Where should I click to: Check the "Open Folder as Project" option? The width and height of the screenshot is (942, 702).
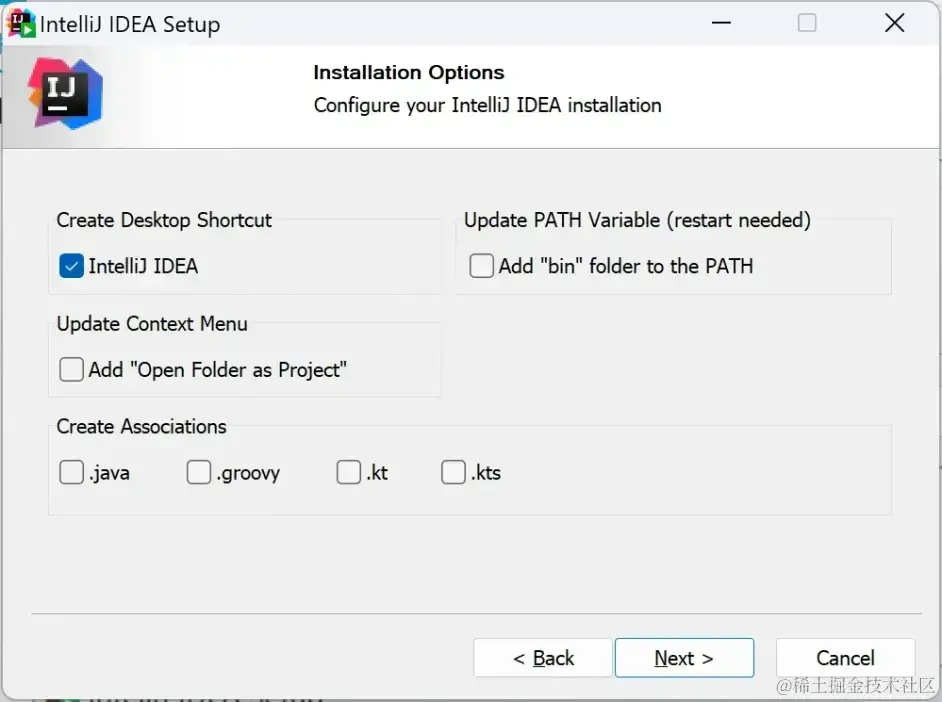[72, 370]
